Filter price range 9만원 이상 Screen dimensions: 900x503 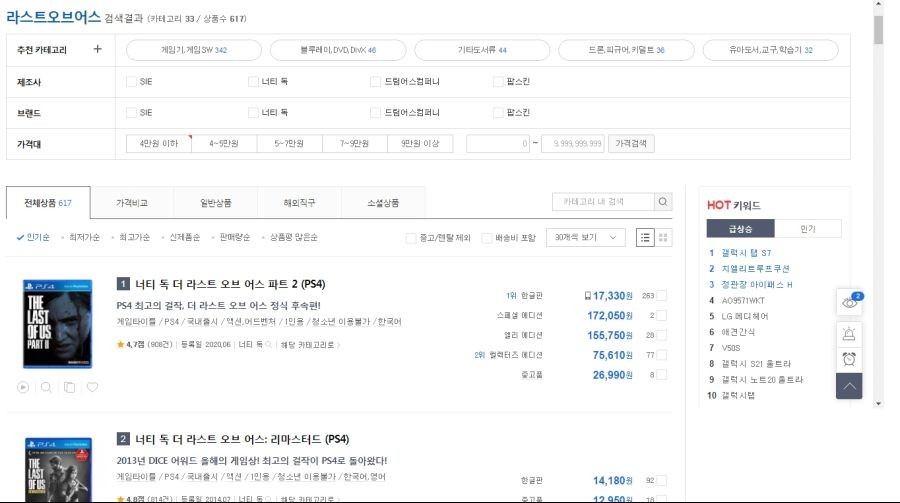coord(420,144)
